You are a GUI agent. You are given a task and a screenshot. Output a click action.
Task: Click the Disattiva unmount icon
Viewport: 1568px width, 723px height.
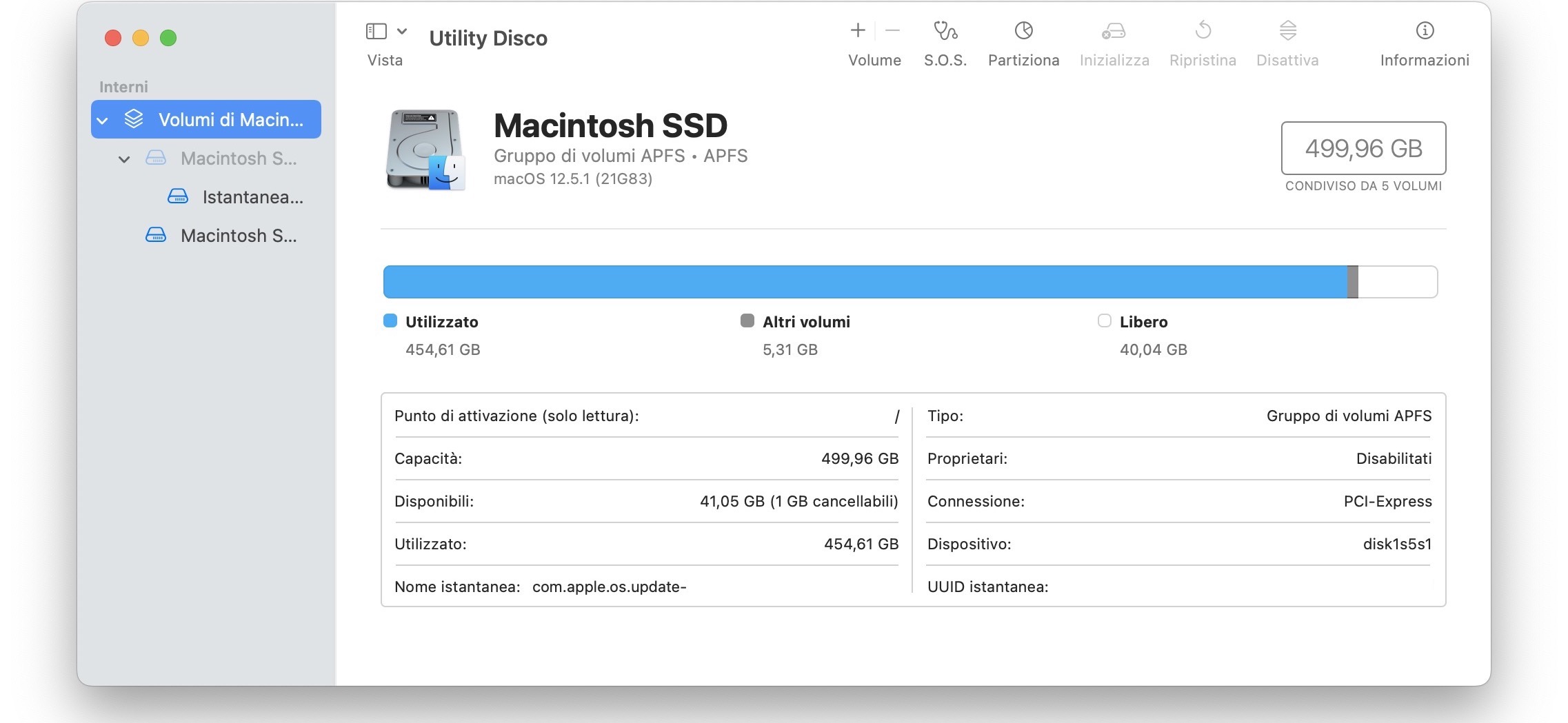1287,31
